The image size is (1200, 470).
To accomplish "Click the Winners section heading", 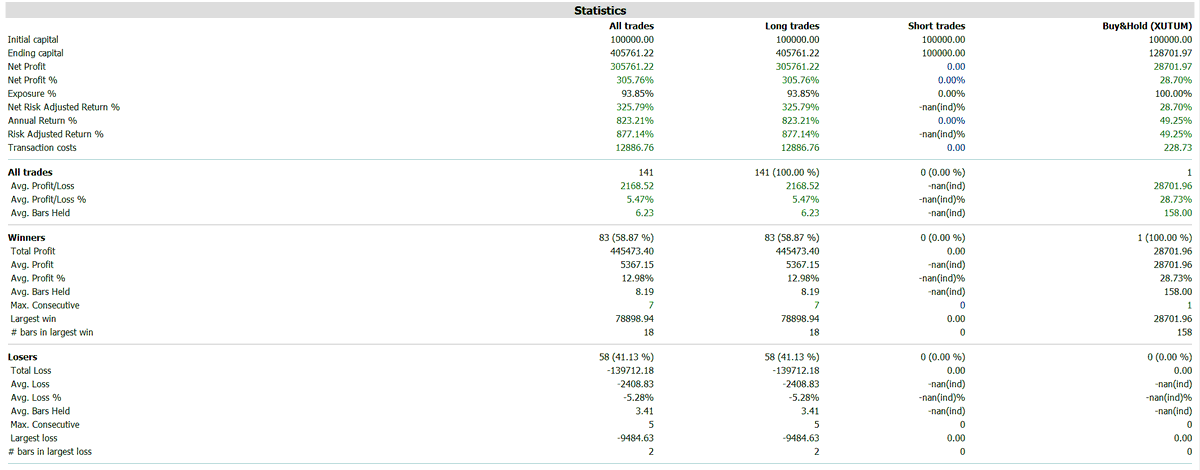I will [x=26, y=237].
